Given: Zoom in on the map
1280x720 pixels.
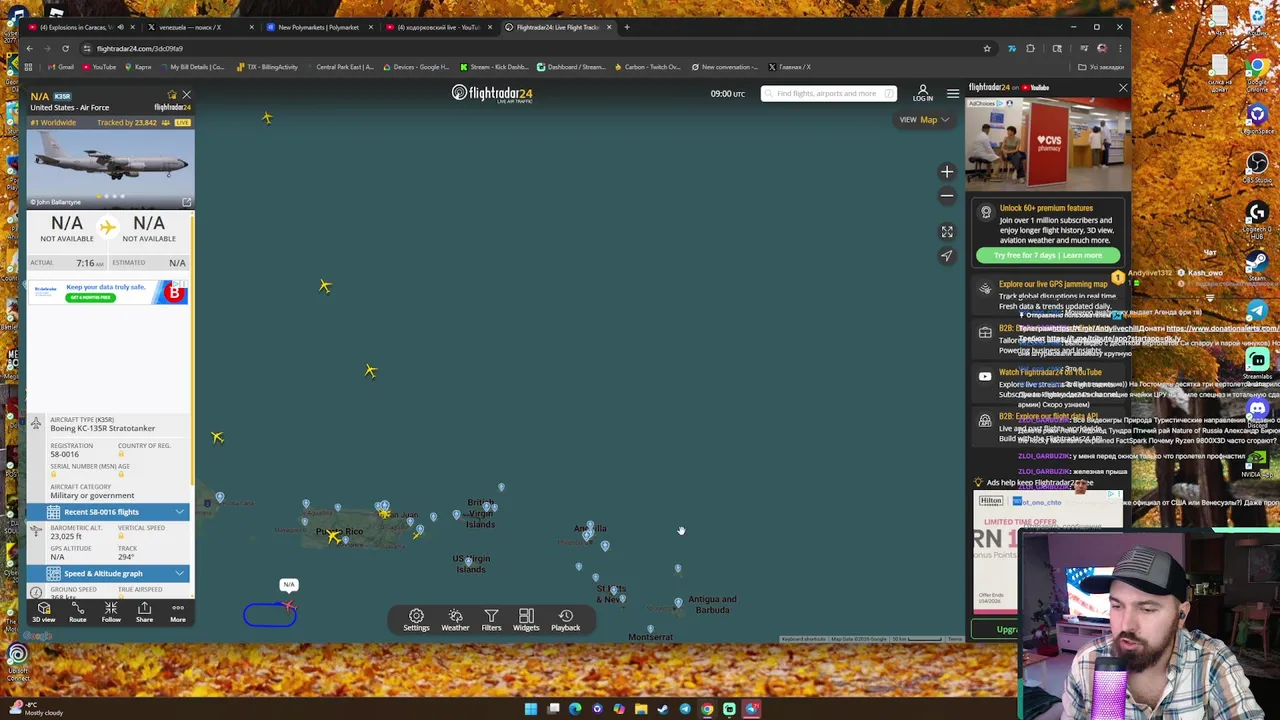Looking at the screenshot, I should (947, 172).
